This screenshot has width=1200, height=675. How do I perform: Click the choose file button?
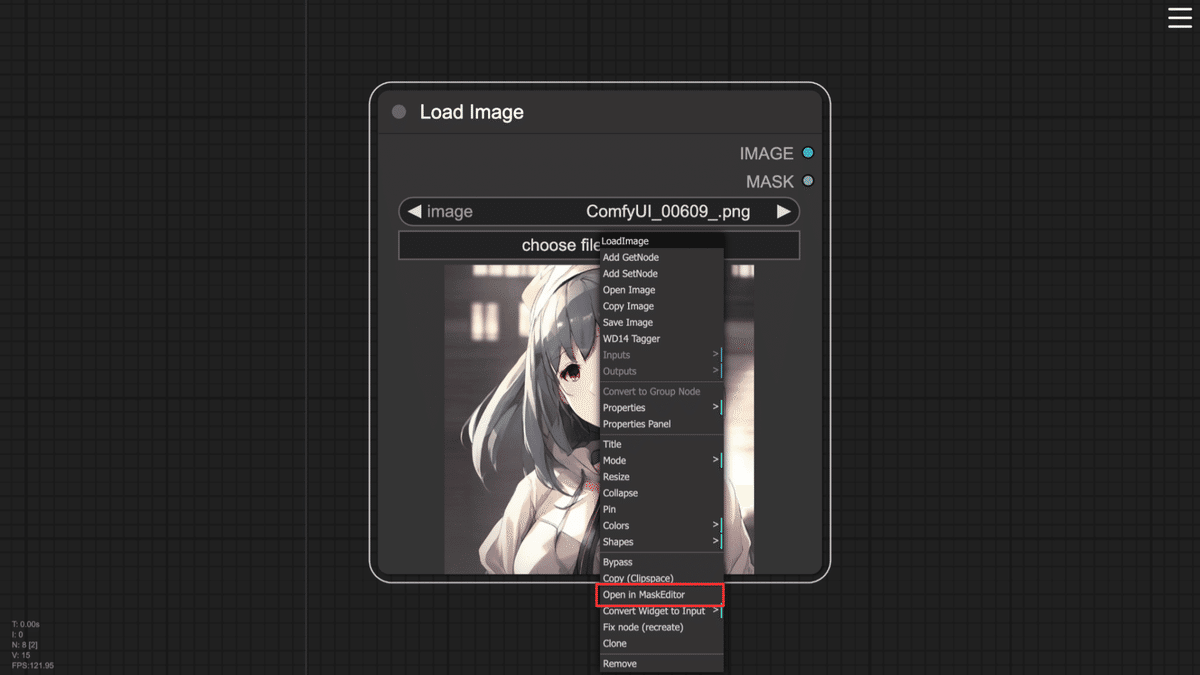pyautogui.click(x=599, y=245)
